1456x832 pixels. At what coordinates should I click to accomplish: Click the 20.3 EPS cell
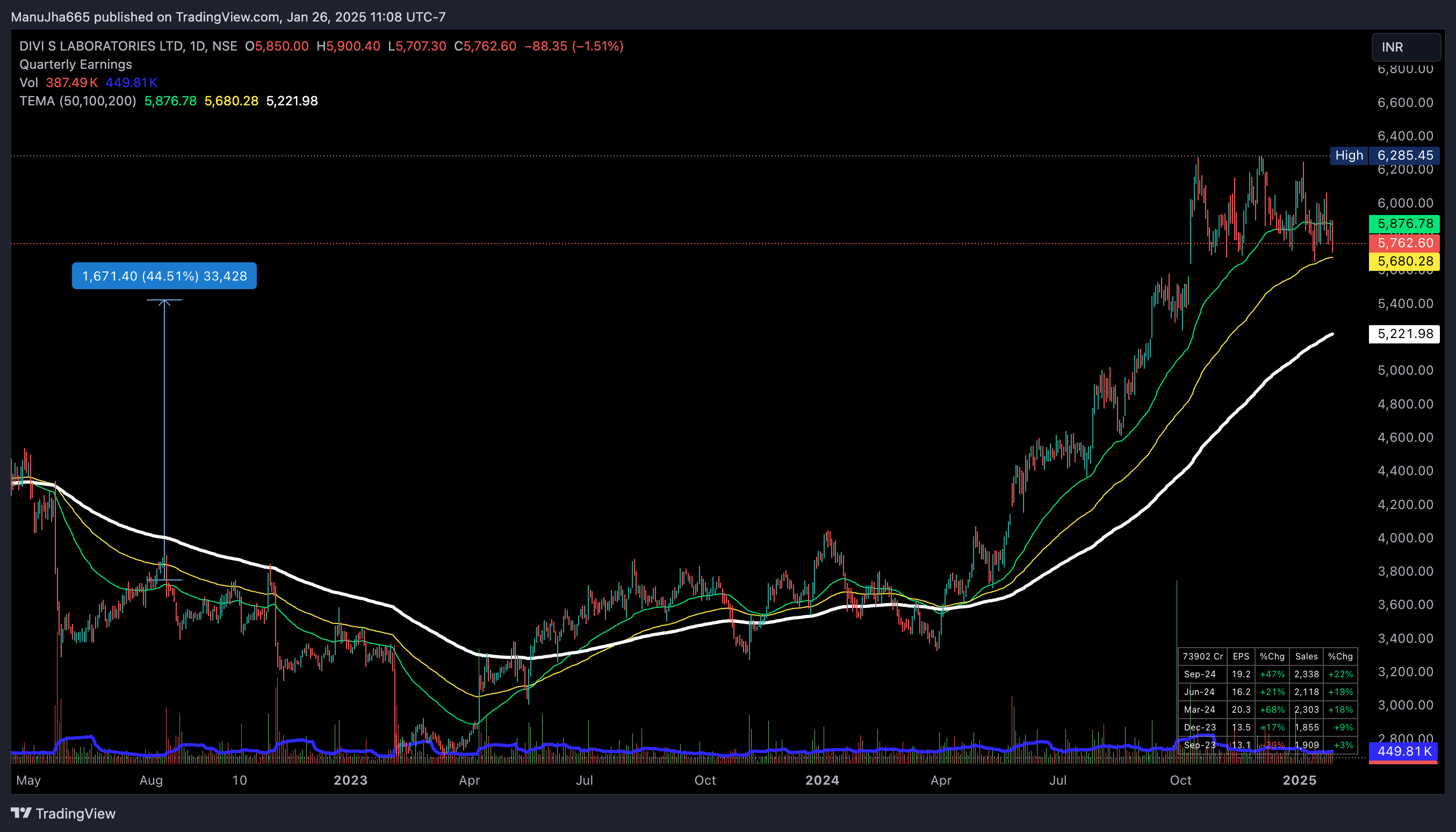point(1241,709)
